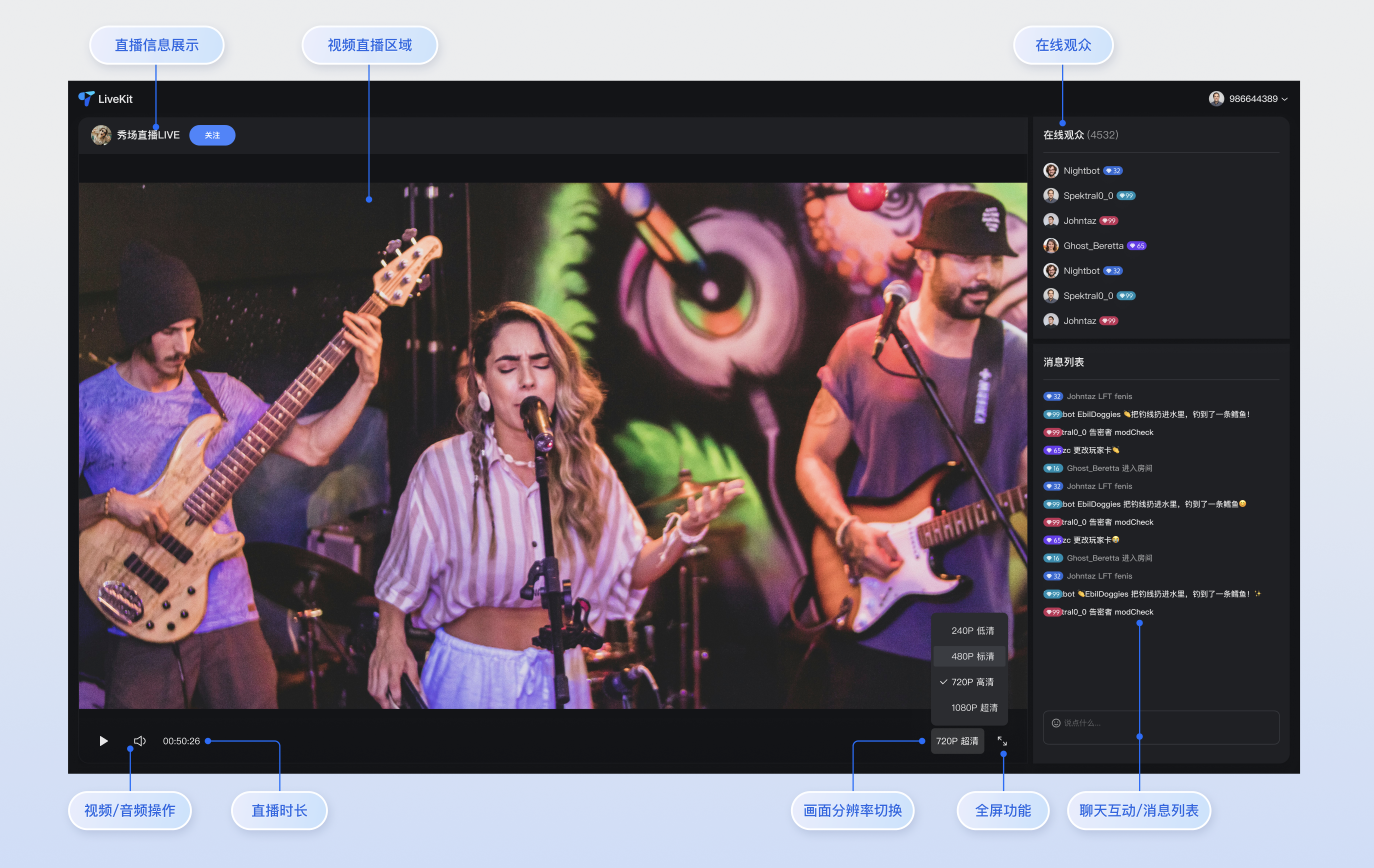Click the first Nightbot viewer avatar
This screenshot has height=868, width=1374.
pyautogui.click(x=1050, y=170)
